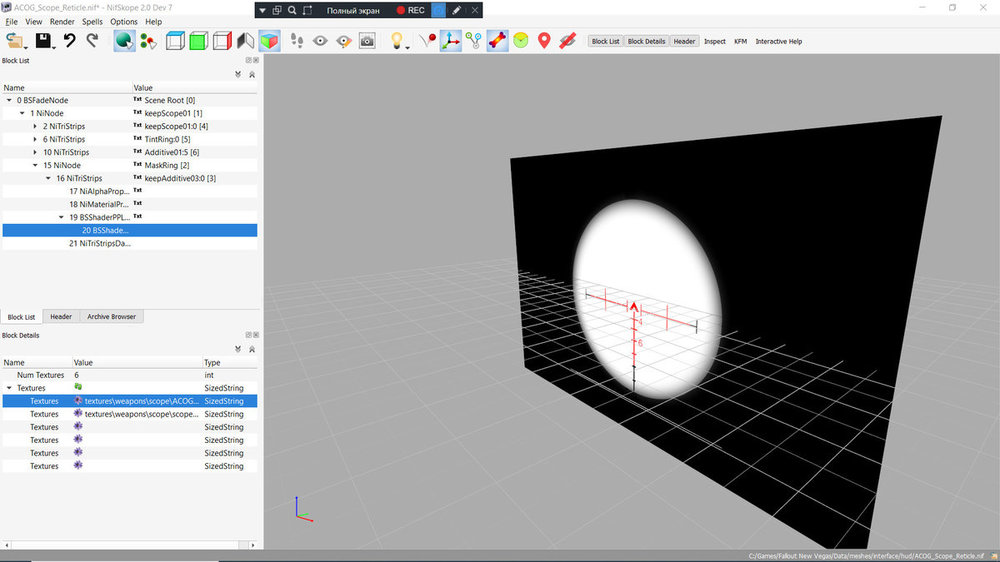
Task: Click the Save floppy disk icon
Action: click(x=43, y=41)
